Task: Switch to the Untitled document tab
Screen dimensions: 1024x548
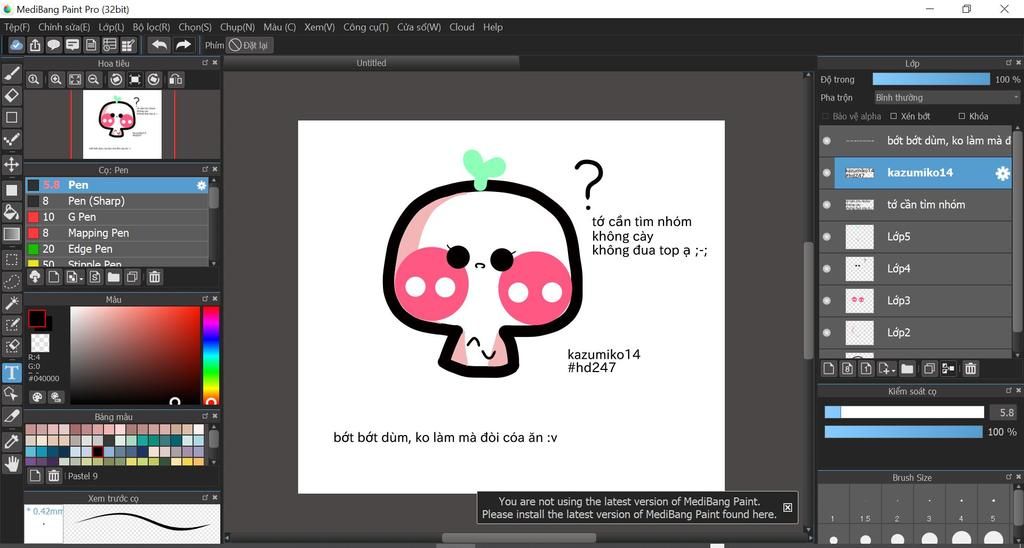Action: click(x=371, y=63)
